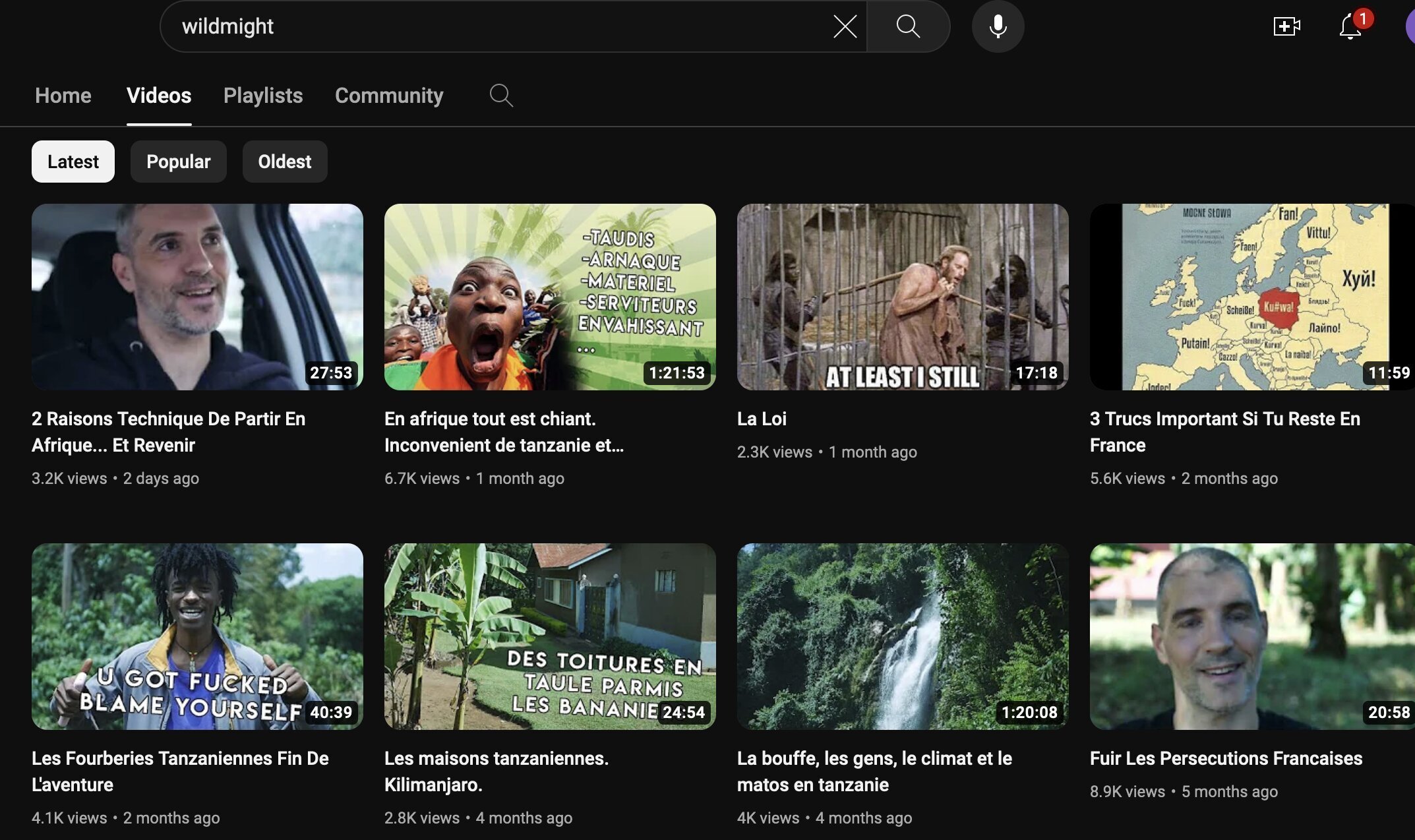Start voice search with microphone
This screenshot has height=840, width=1415.
pos(998,26)
